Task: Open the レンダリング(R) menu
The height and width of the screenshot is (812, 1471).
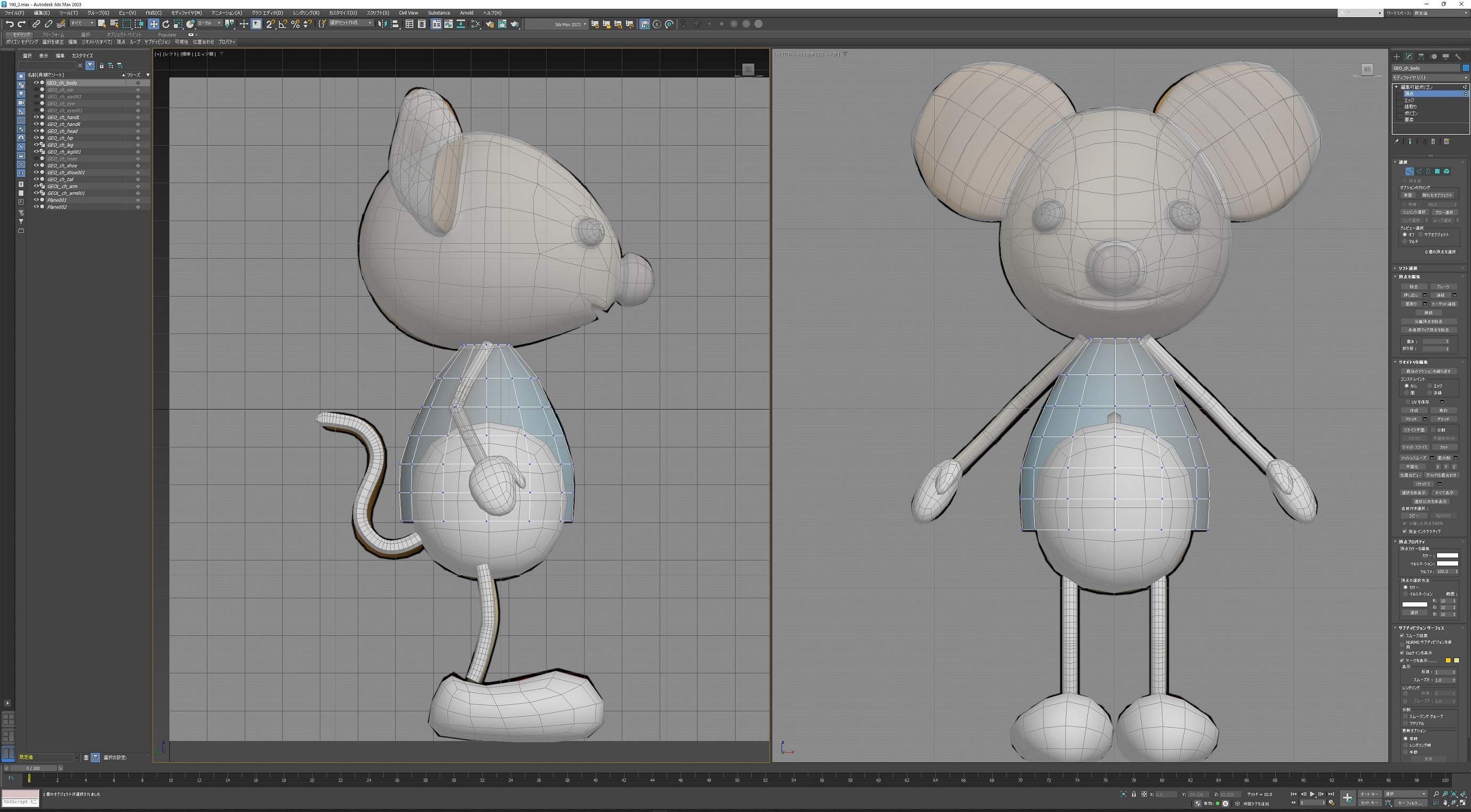Action: click(x=306, y=13)
